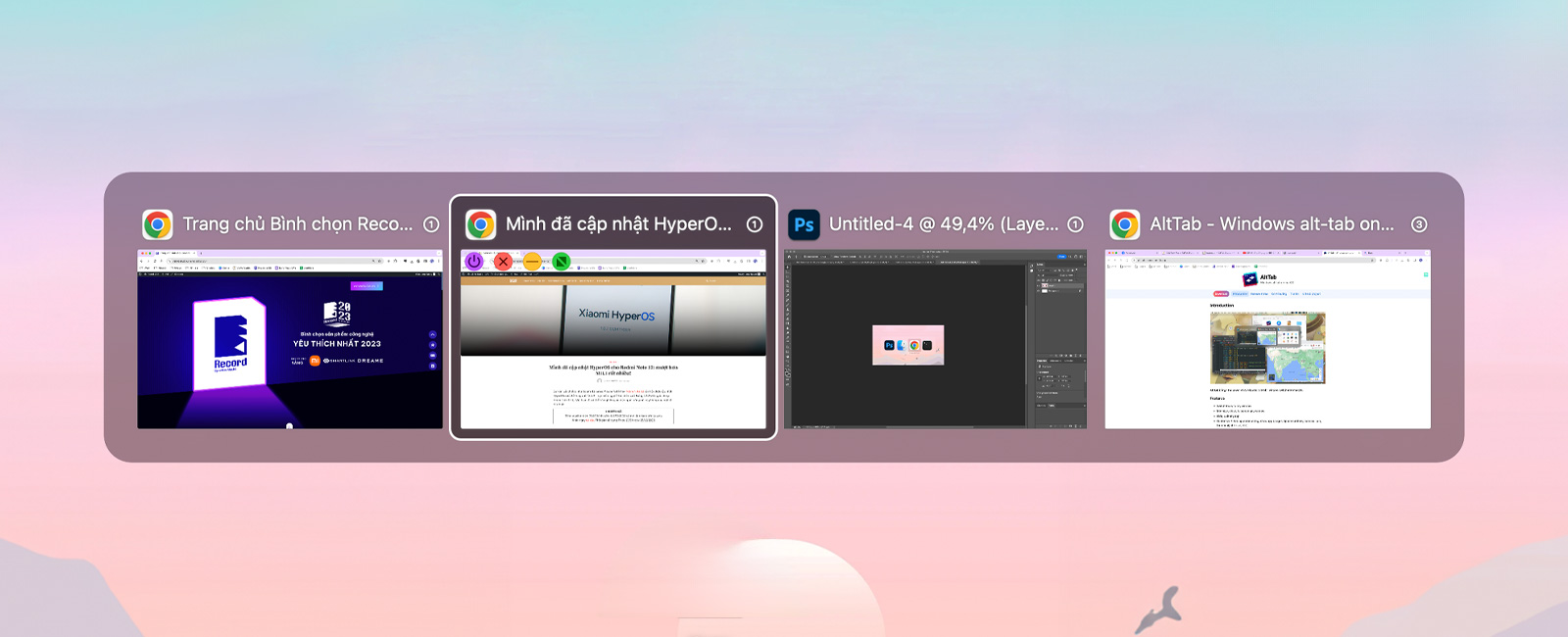The image size is (1568, 637).
Task: Close the HyperOS window via red X
Action: coord(503,262)
